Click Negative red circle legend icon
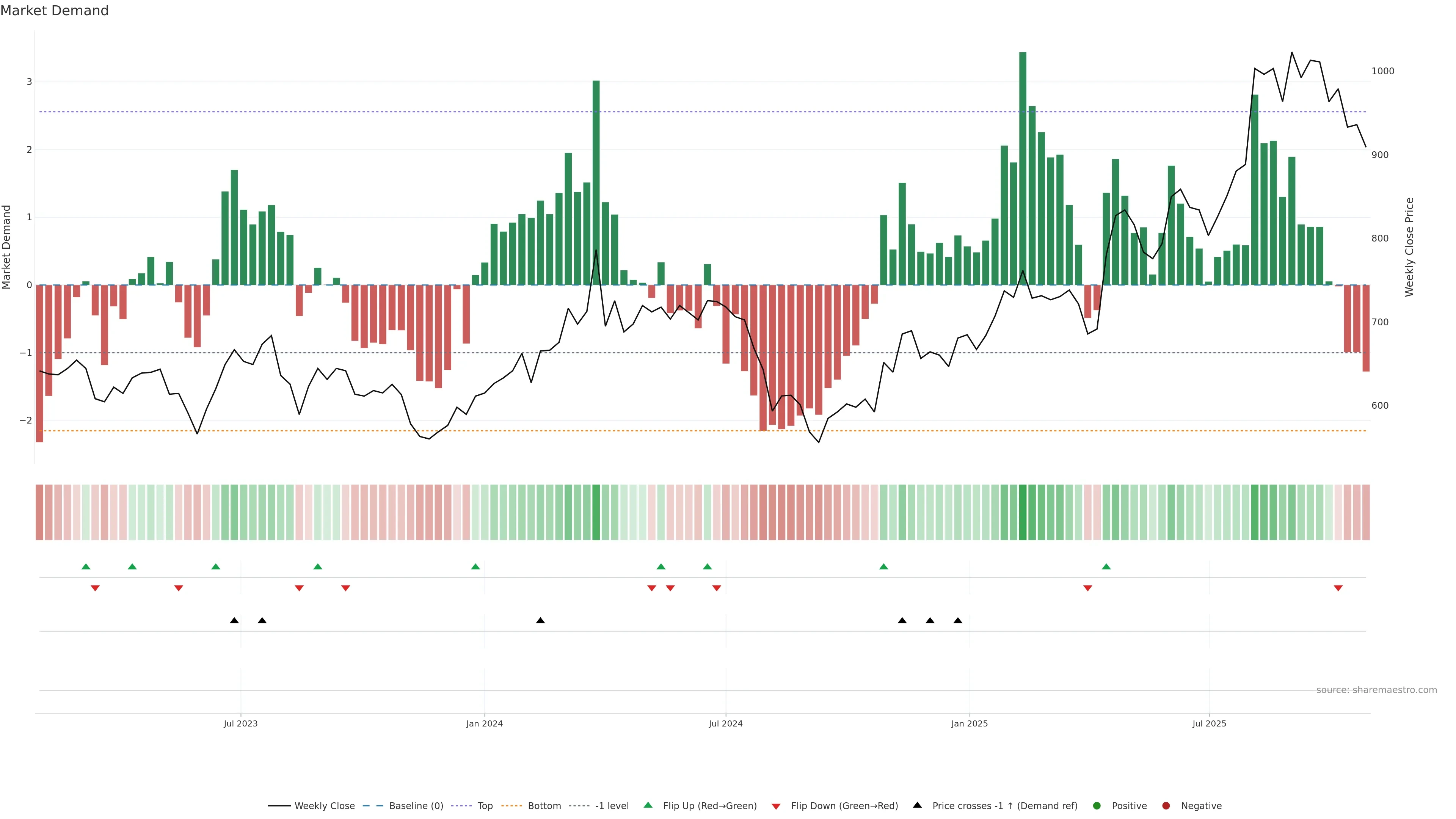 point(1166,805)
